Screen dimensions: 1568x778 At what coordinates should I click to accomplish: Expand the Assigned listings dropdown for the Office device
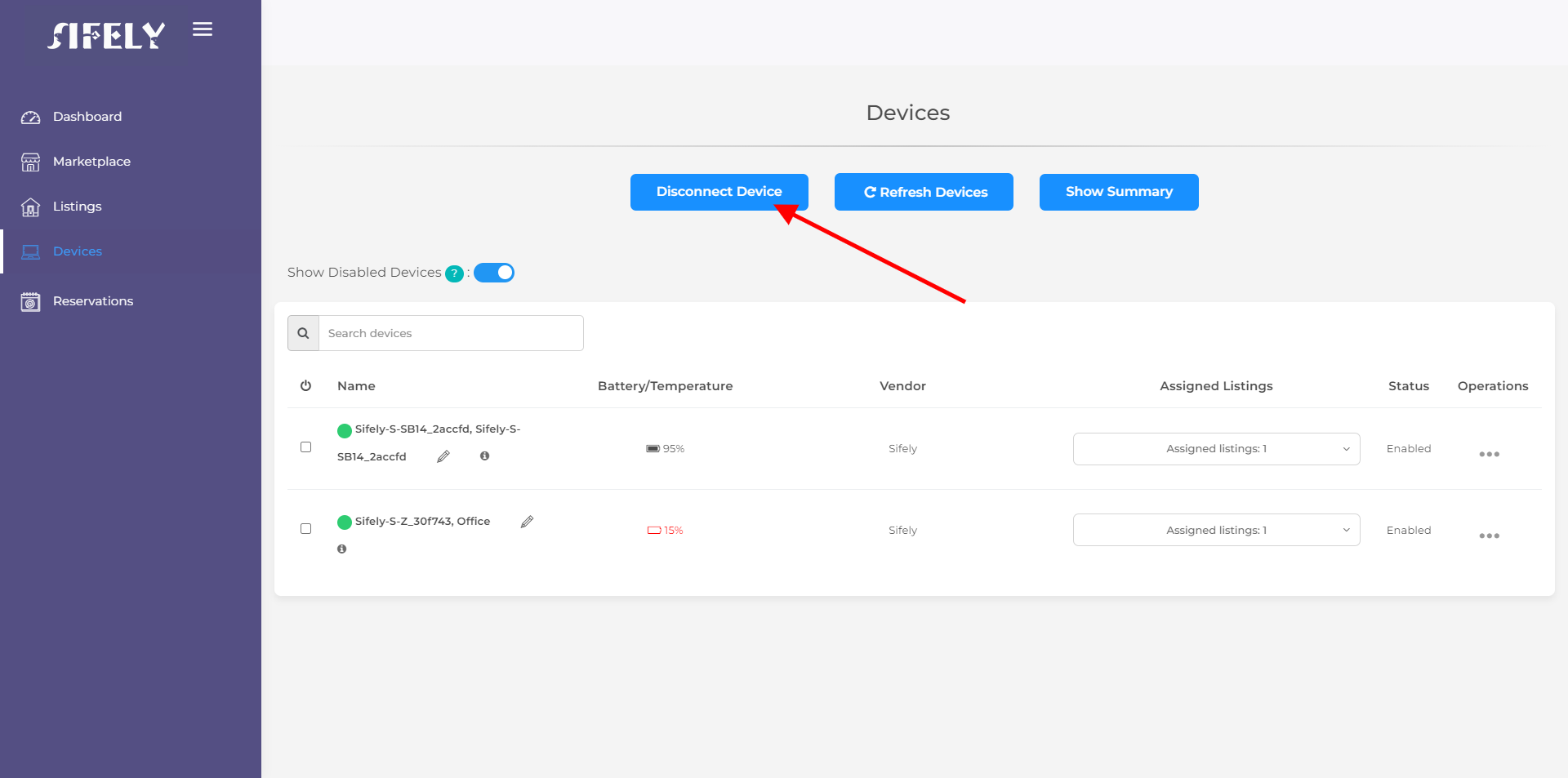[x=1216, y=530]
